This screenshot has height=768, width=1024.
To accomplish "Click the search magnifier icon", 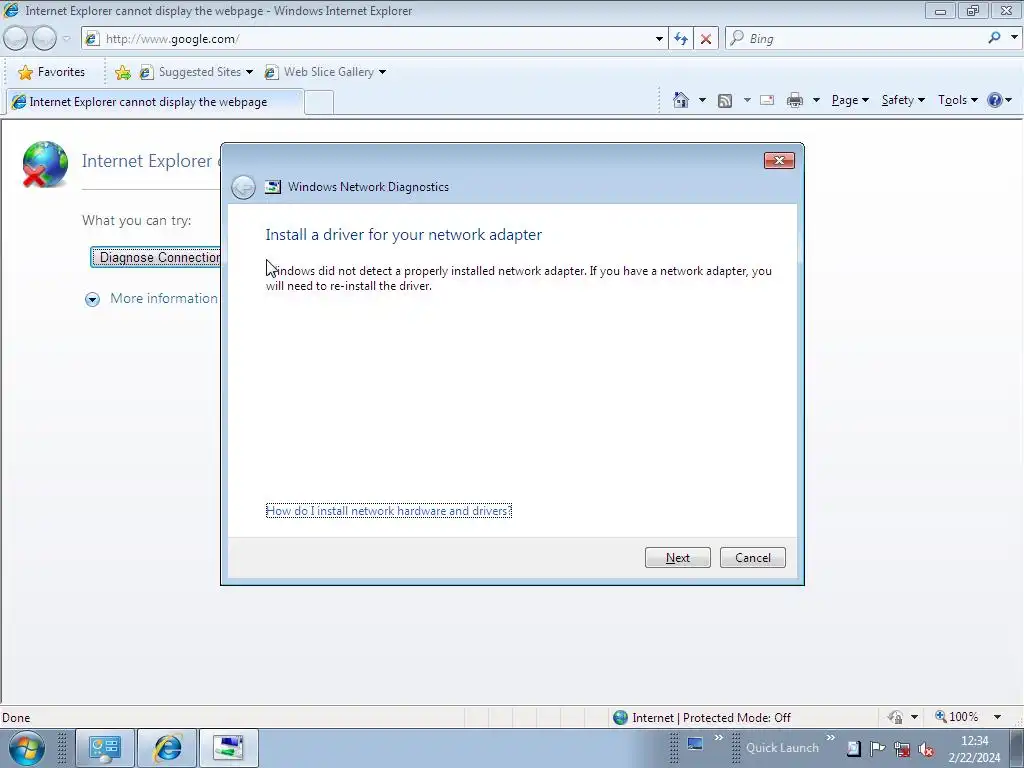I will (x=995, y=38).
